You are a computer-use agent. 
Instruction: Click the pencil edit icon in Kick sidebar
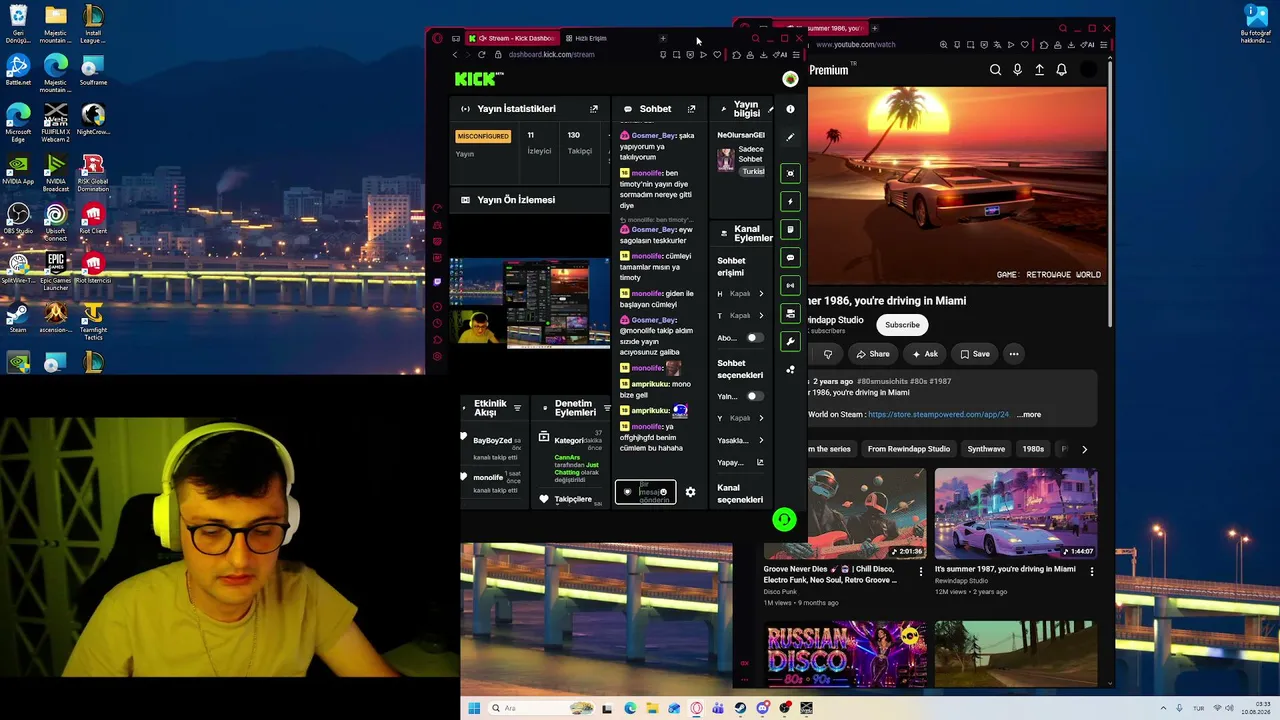point(790,137)
